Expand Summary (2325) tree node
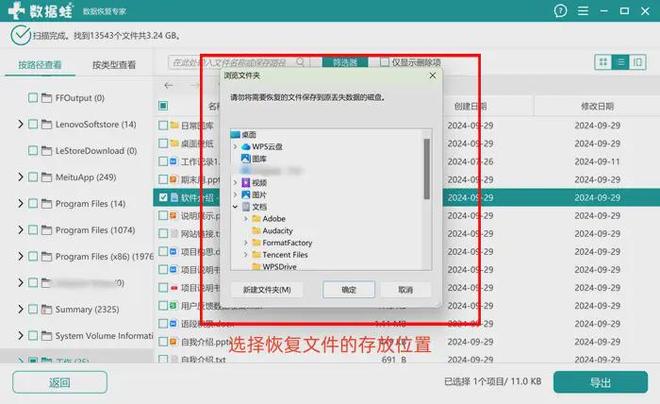This screenshot has width=660, height=404. [x=20, y=309]
